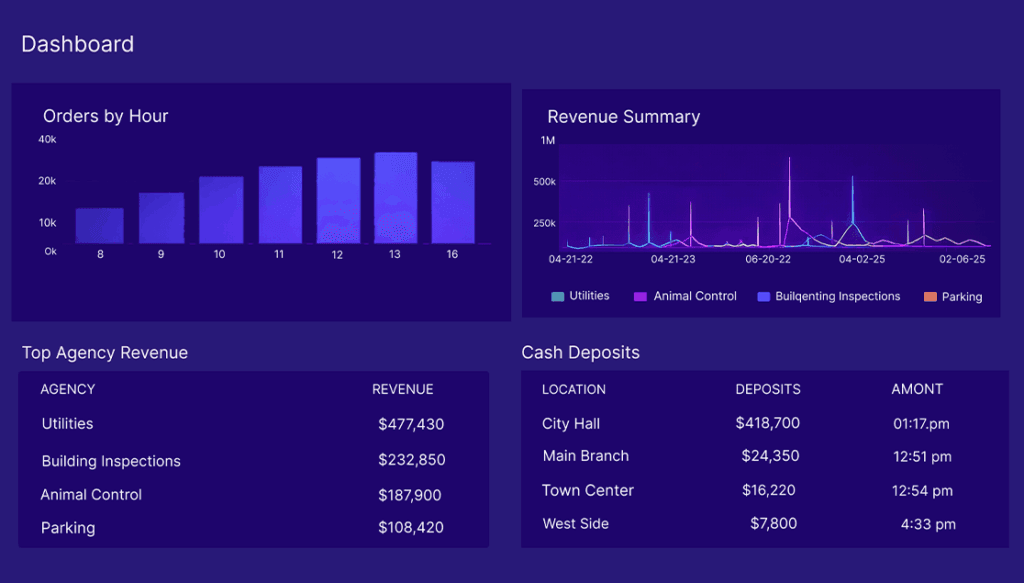This screenshot has width=1024, height=583.
Task: Select the Builqenting Inspections legend icon
Action: tap(762, 296)
